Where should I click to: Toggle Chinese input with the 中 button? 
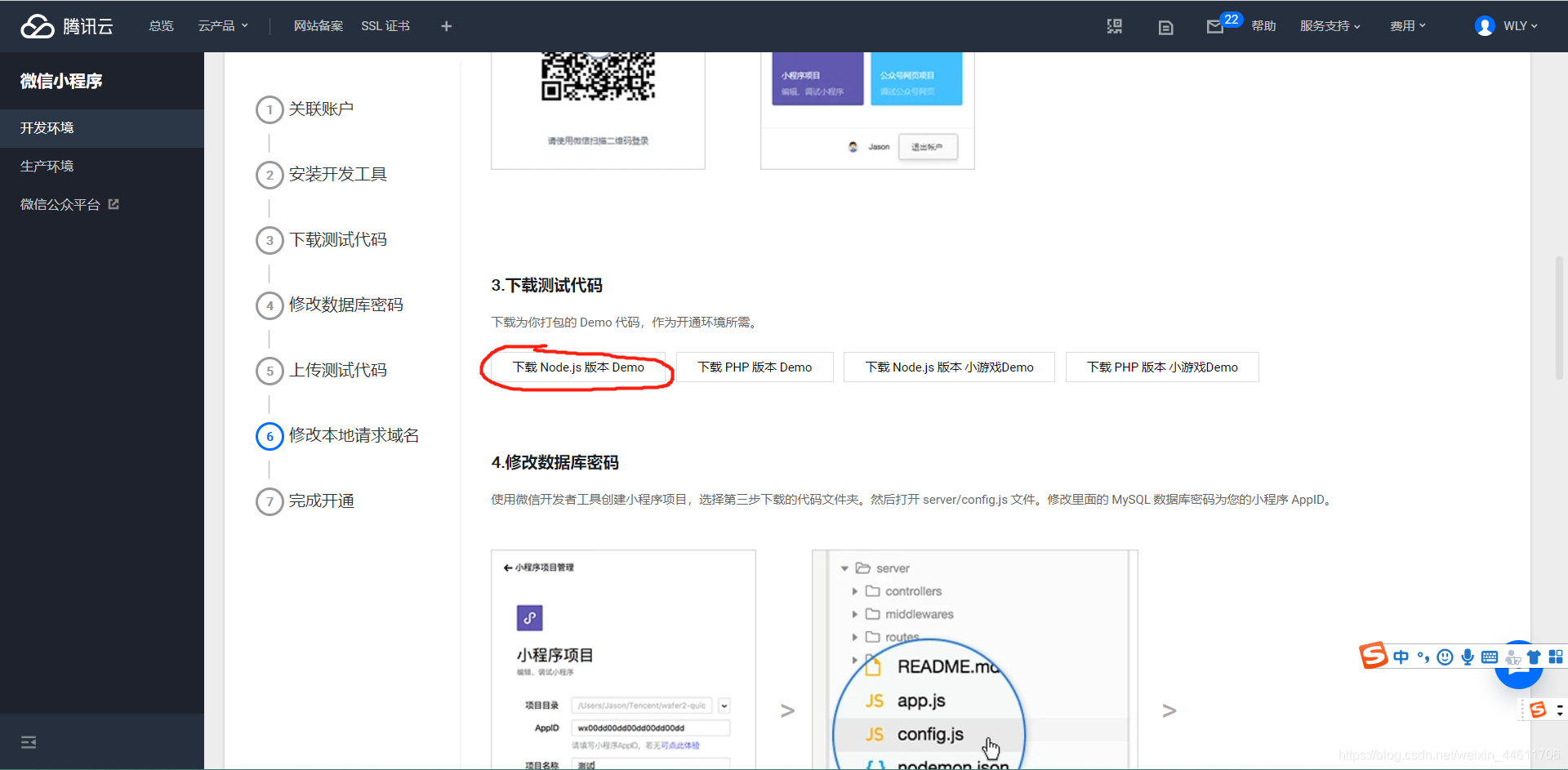coord(1401,657)
